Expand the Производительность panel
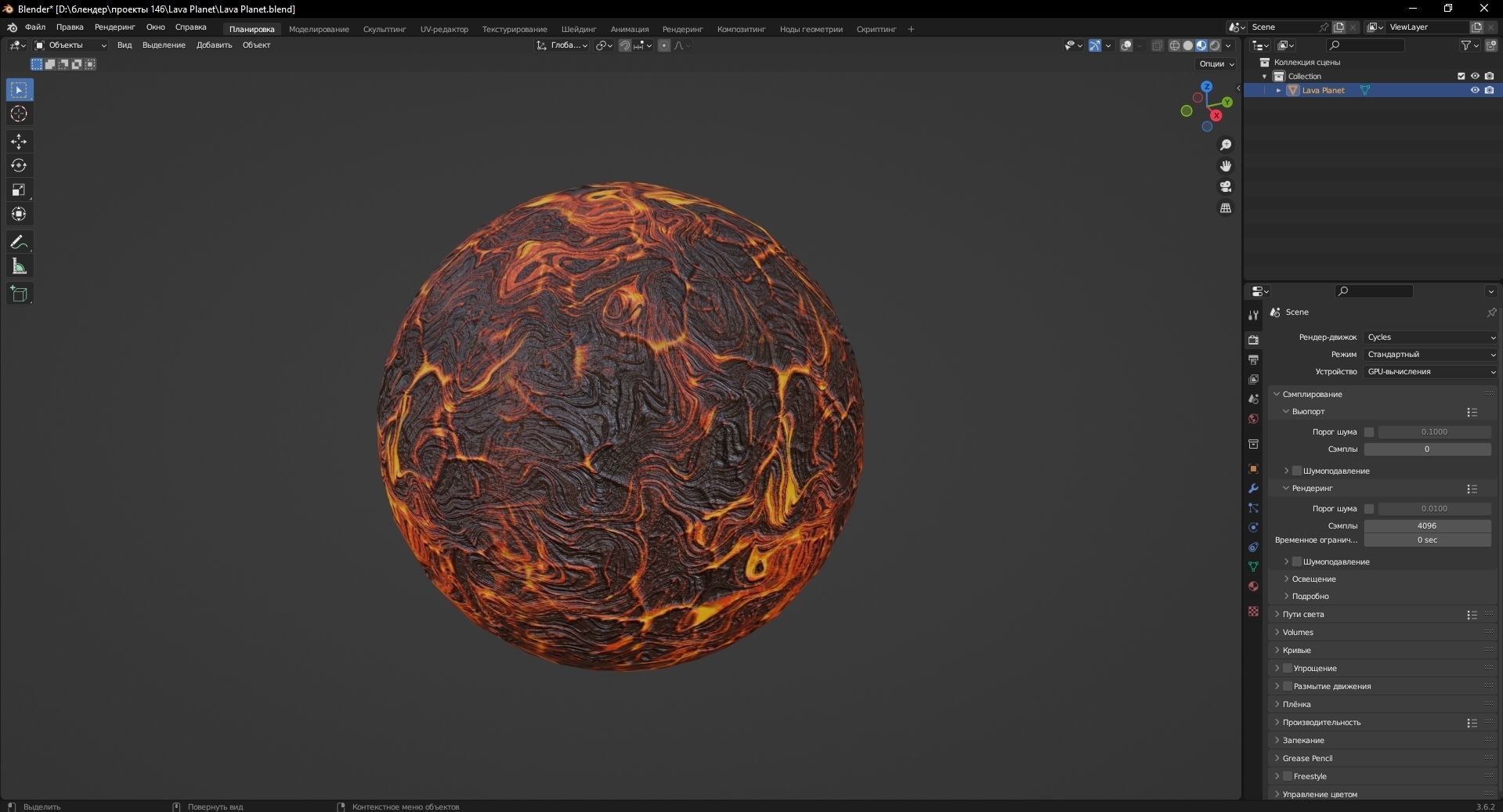Viewport: 1503px width, 812px height. pos(1322,723)
